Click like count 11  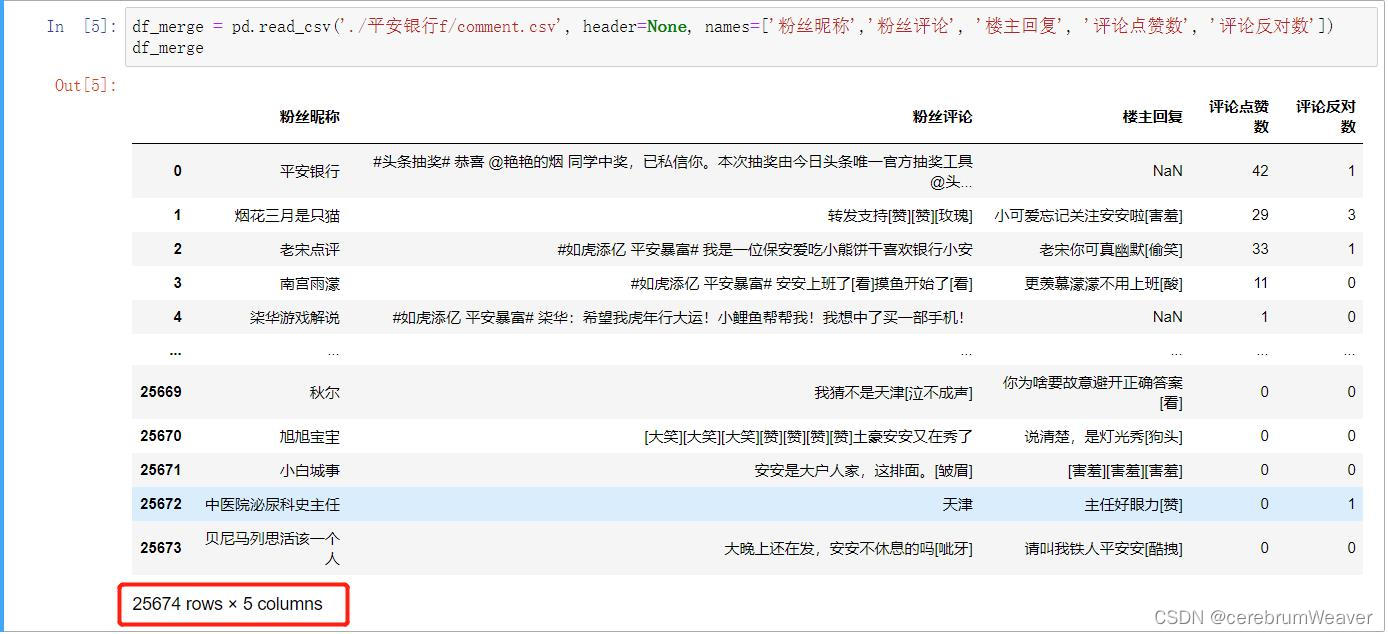tap(1261, 283)
